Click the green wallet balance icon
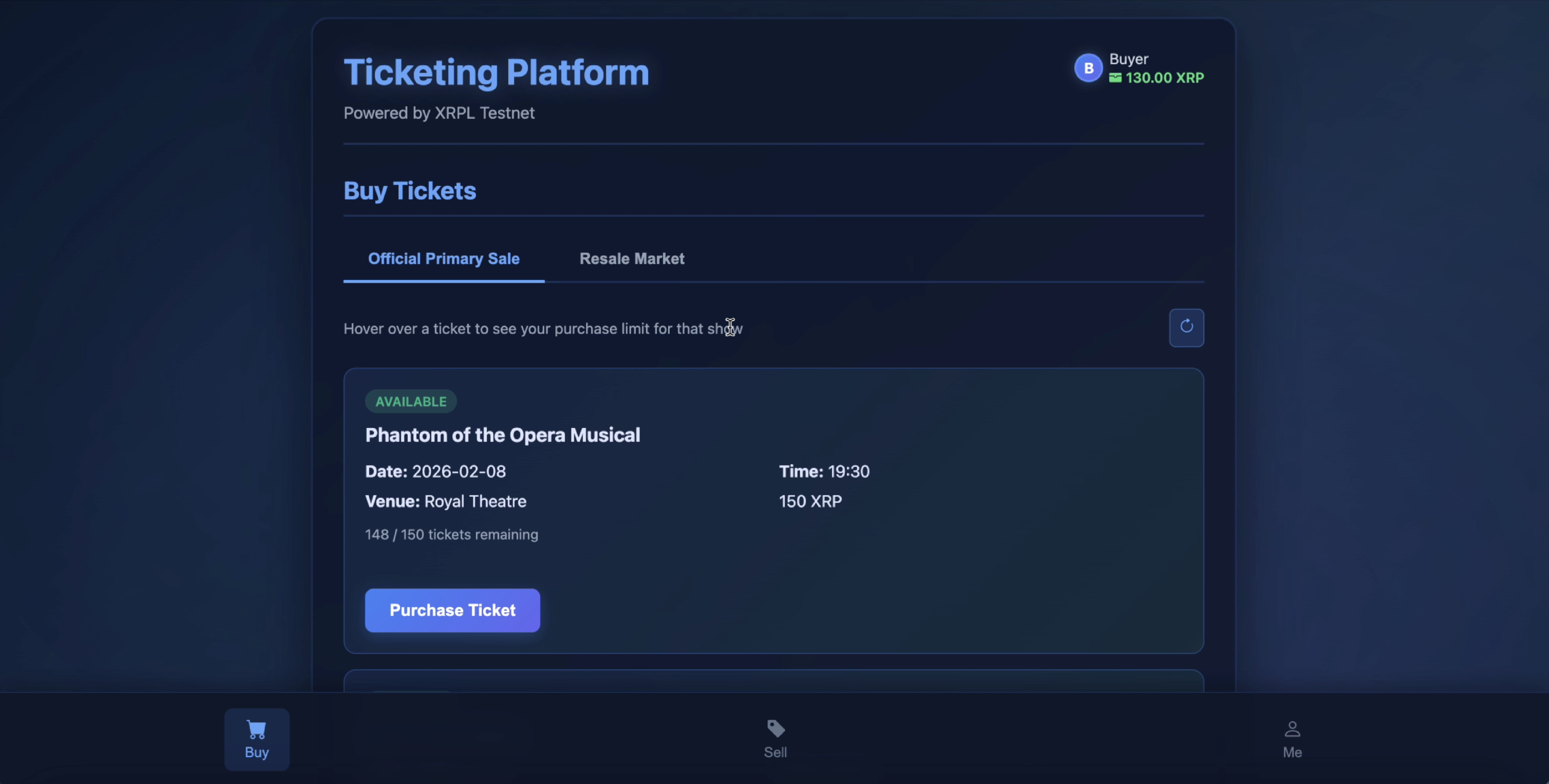 tap(1115, 78)
